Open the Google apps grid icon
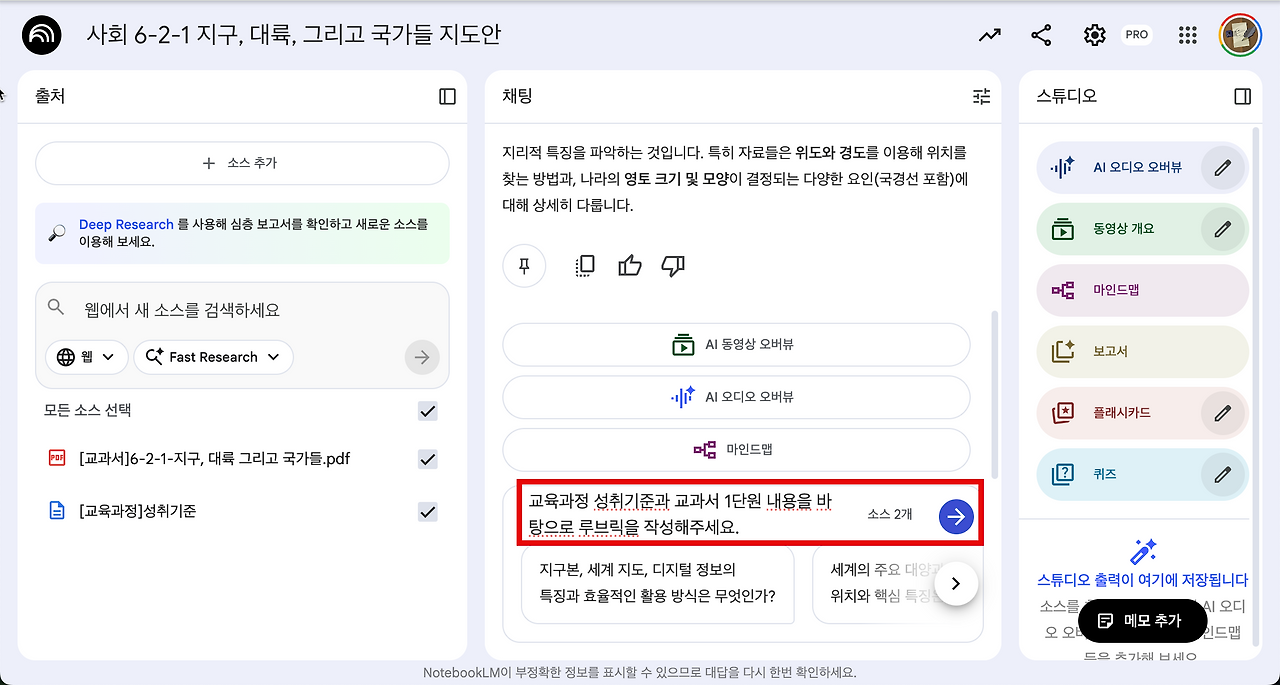Screen dimensions: 1280x685 1187,35
